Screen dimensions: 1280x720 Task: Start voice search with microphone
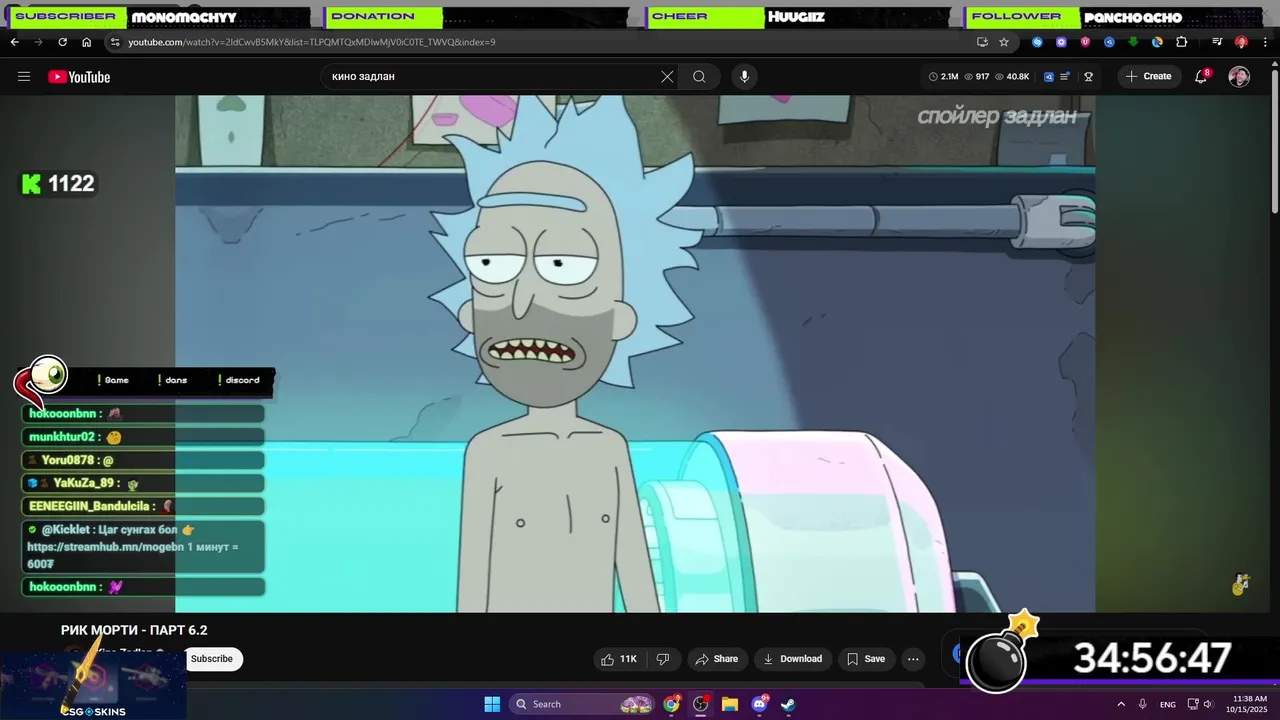[x=744, y=77]
